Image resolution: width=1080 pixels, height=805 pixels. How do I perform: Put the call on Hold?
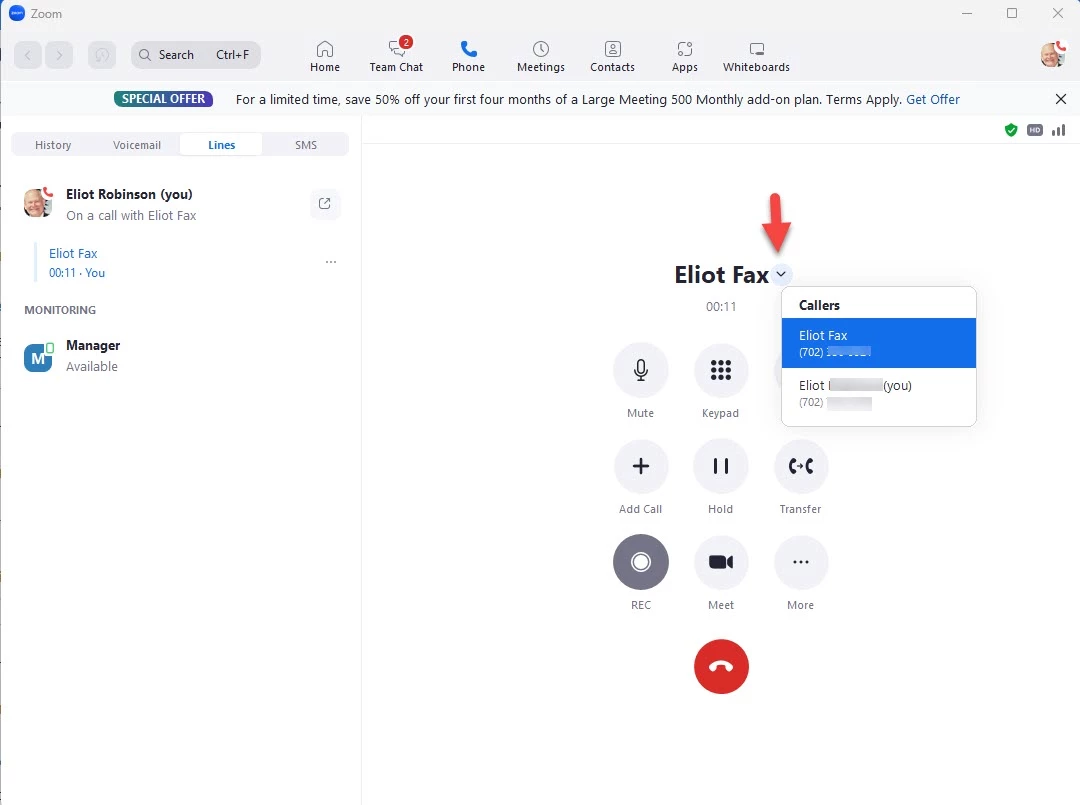[720, 466]
